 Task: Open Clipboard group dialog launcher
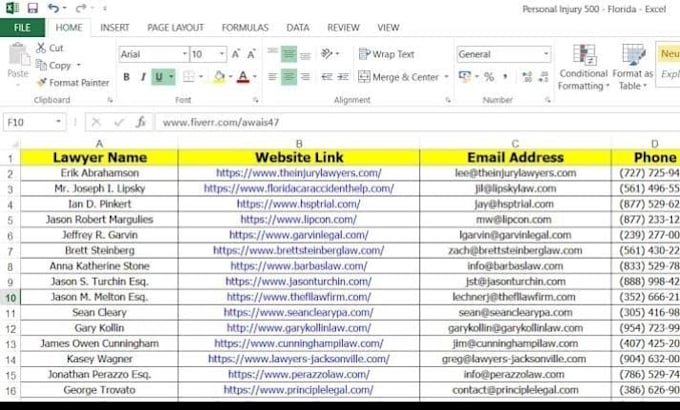(x=110, y=100)
